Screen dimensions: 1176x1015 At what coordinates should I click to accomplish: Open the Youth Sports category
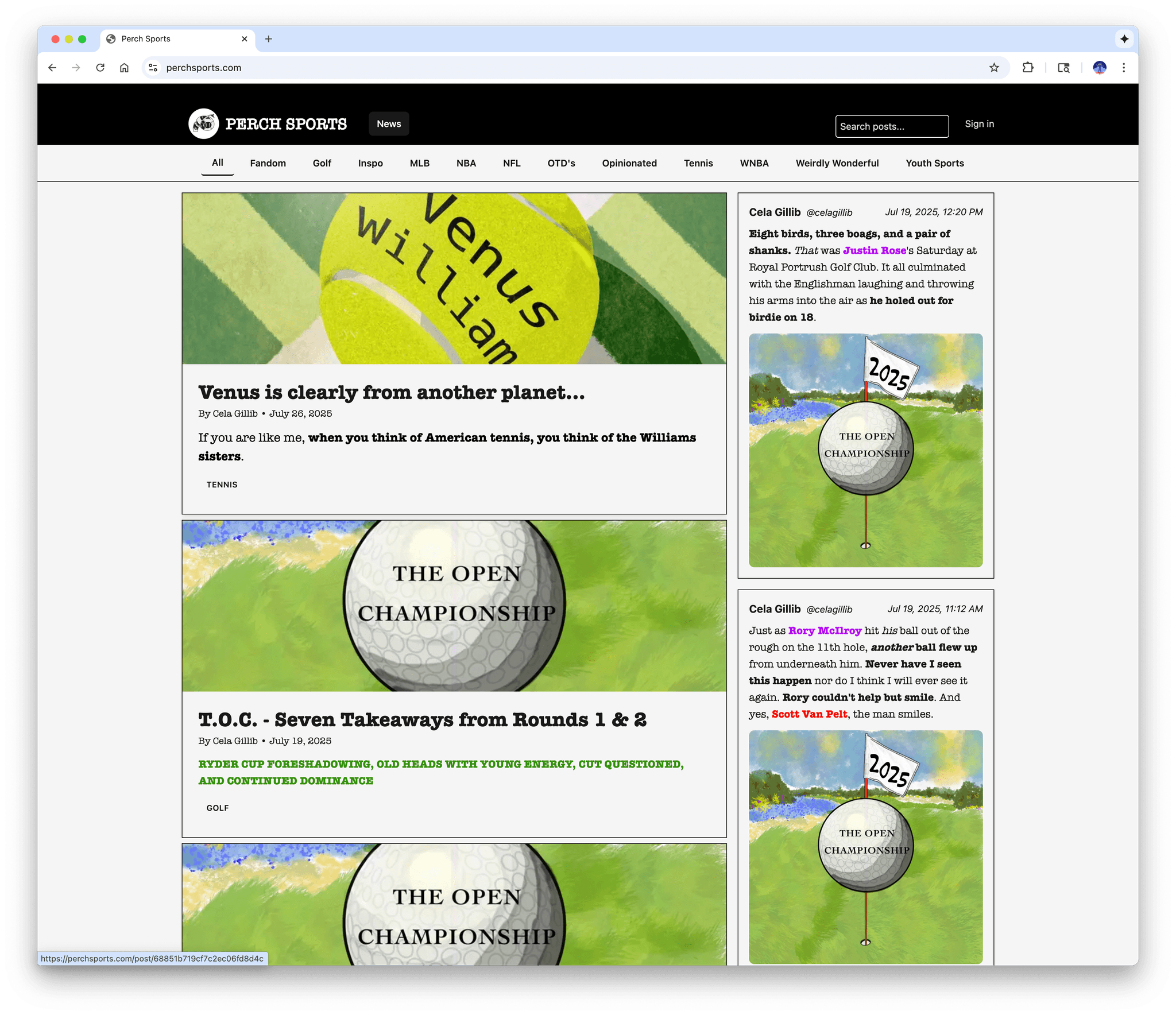(934, 163)
